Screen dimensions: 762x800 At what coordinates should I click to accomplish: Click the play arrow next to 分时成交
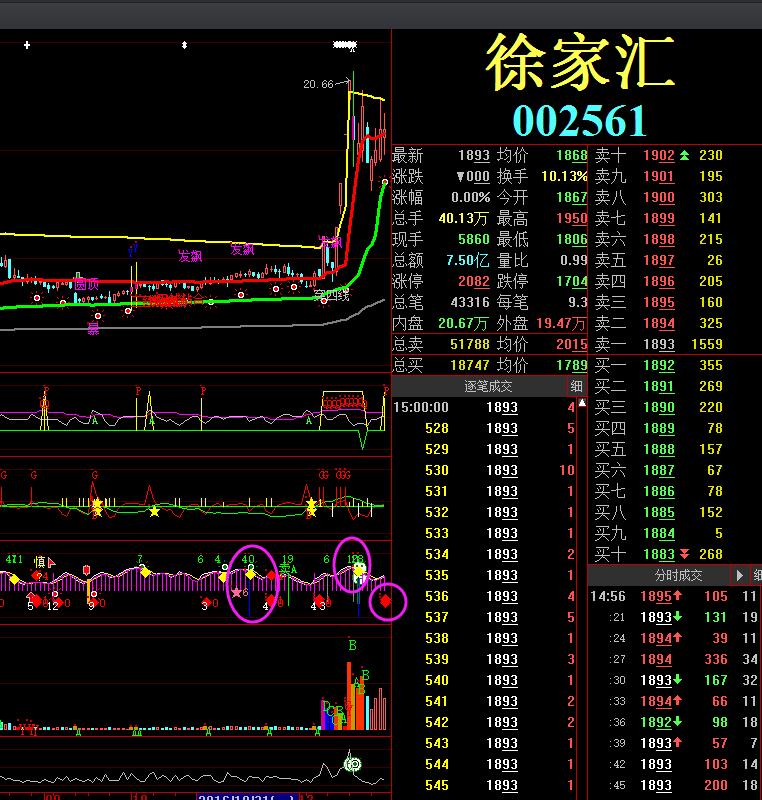[x=740, y=576]
